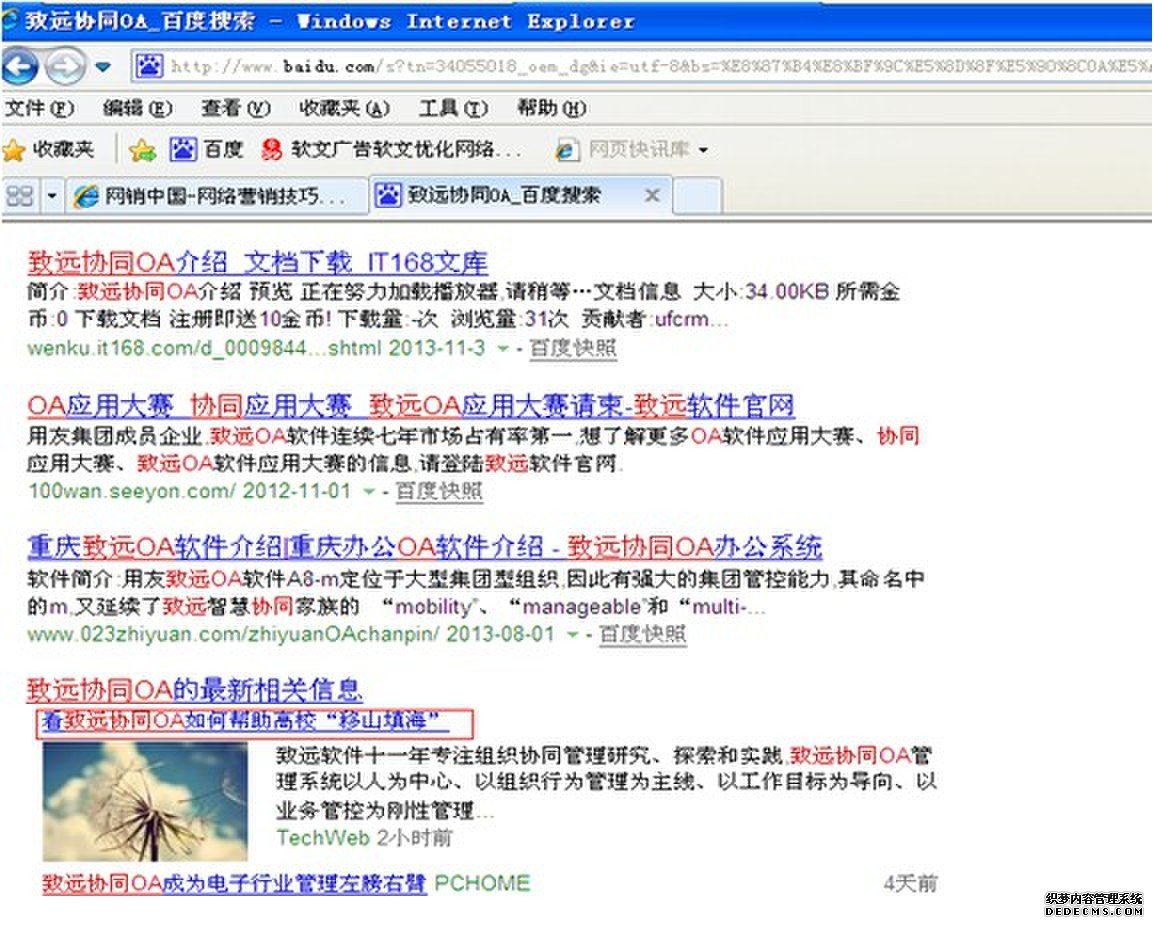The width and height of the screenshot is (1154, 926).
Task: Click the browser Forward arrow button
Action: (65, 66)
